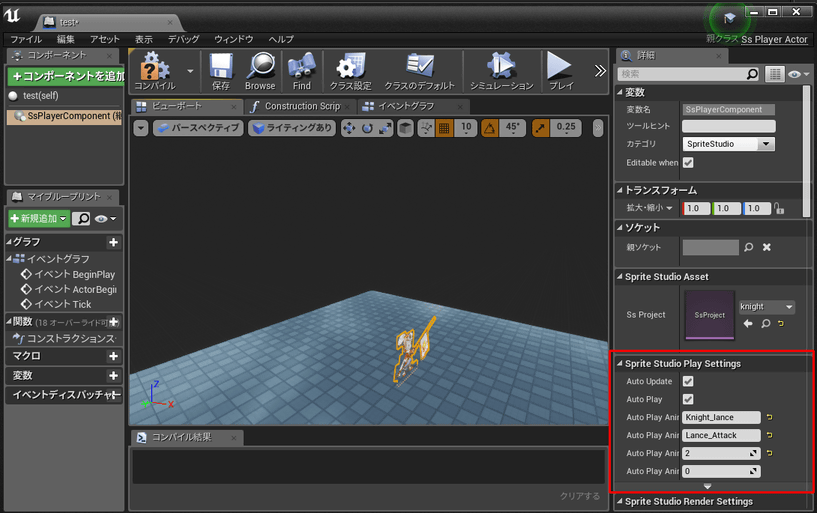Switch to the Event Graph (イベントグラフ) tab
The width and height of the screenshot is (817, 513).
click(413, 106)
